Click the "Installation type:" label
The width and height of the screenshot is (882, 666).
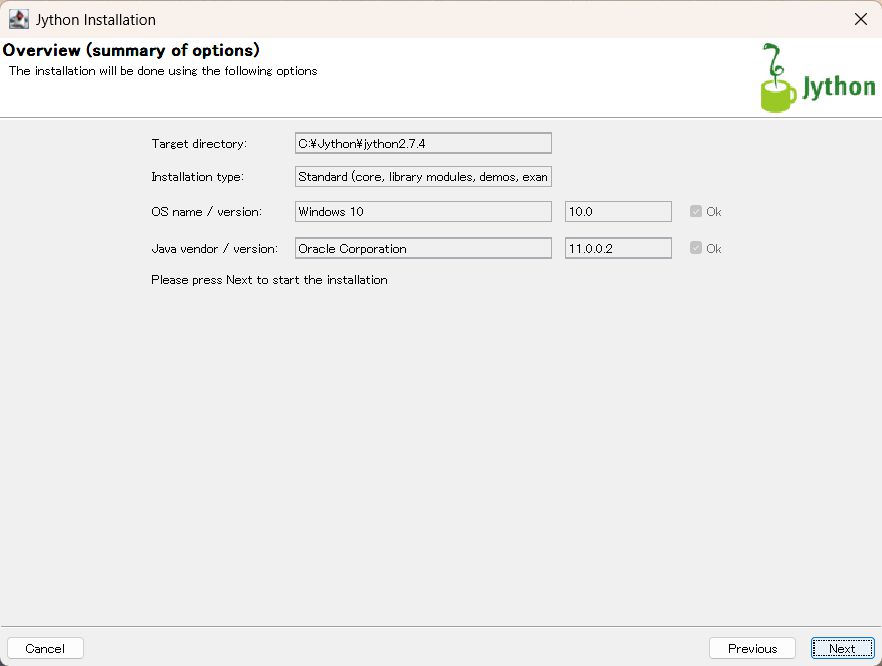tap(198, 177)
